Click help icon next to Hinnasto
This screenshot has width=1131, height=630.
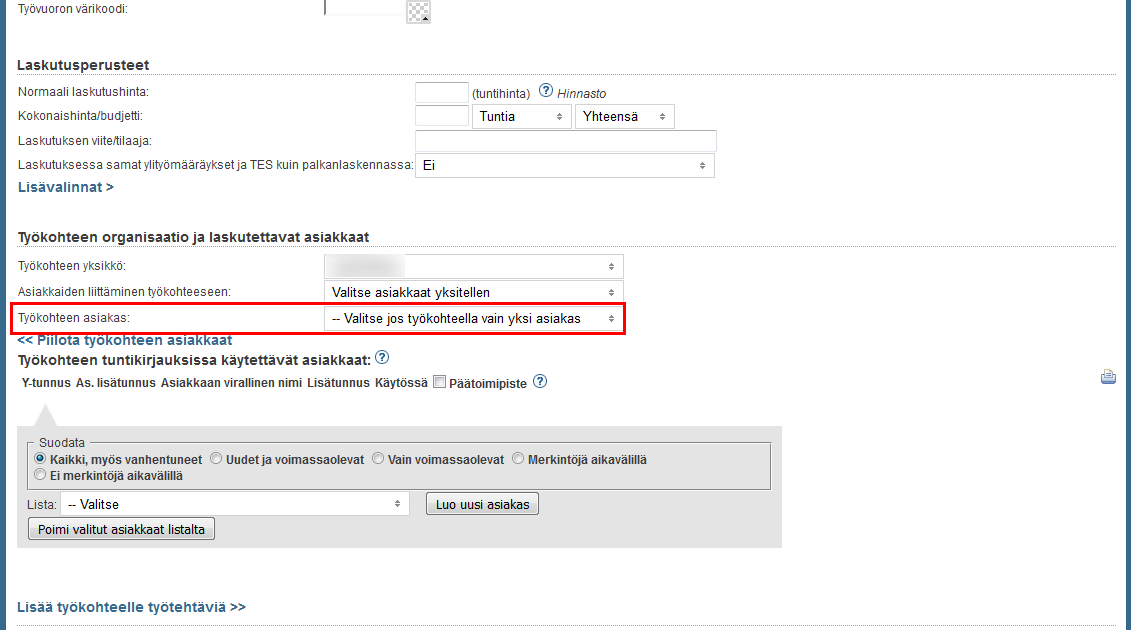546,91
